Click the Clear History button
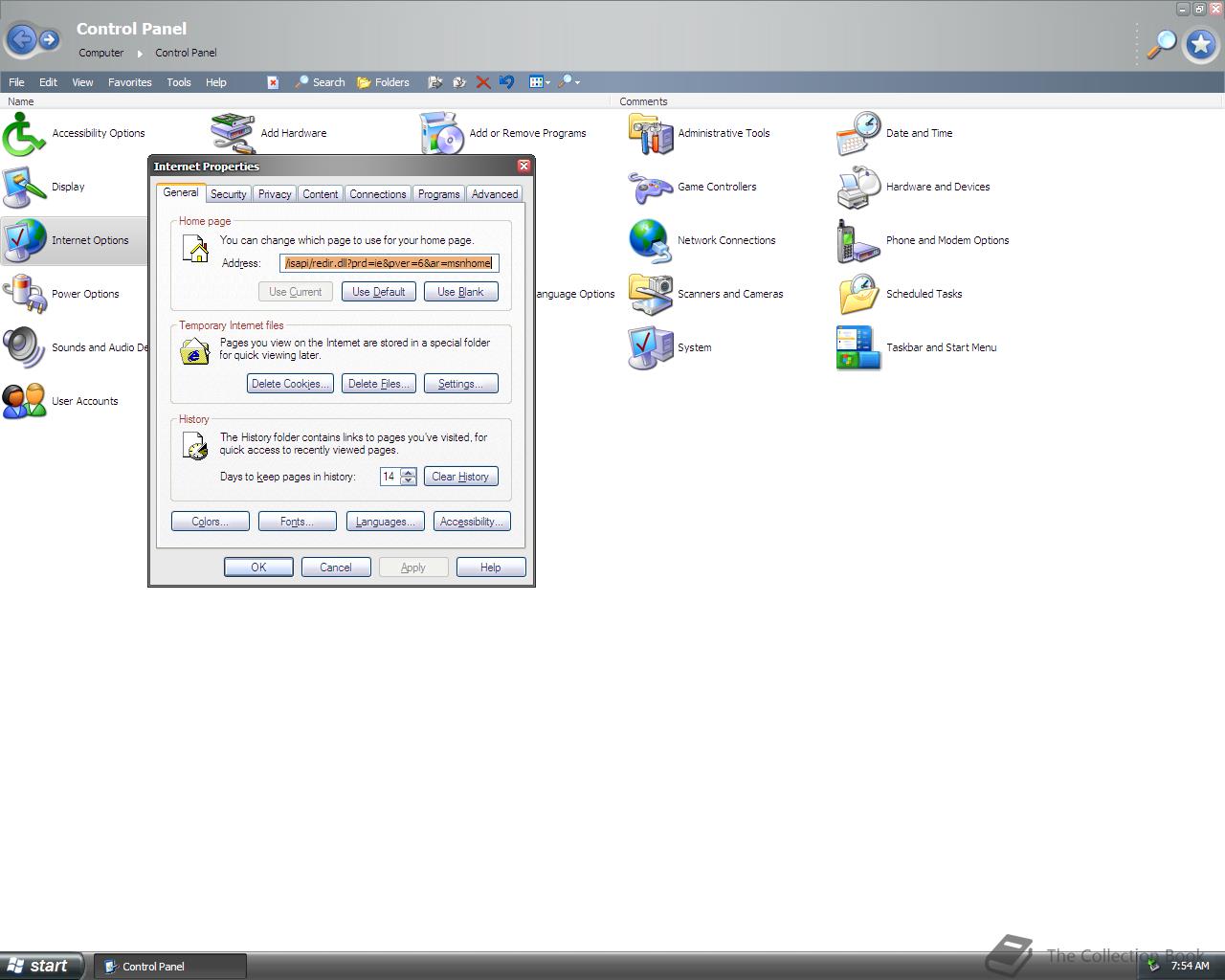The image size is (1225, 980). click(x=461, y=477)
